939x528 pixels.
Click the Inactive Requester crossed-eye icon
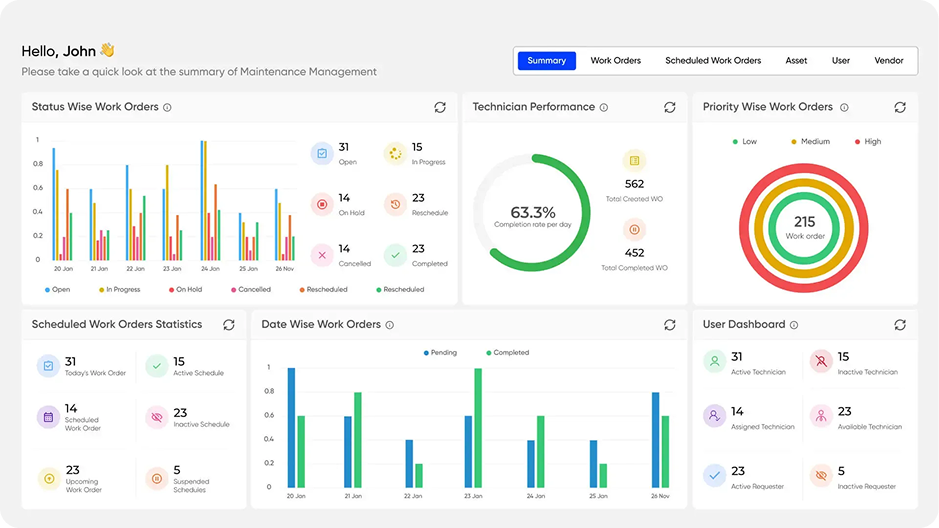pos(821,475)
